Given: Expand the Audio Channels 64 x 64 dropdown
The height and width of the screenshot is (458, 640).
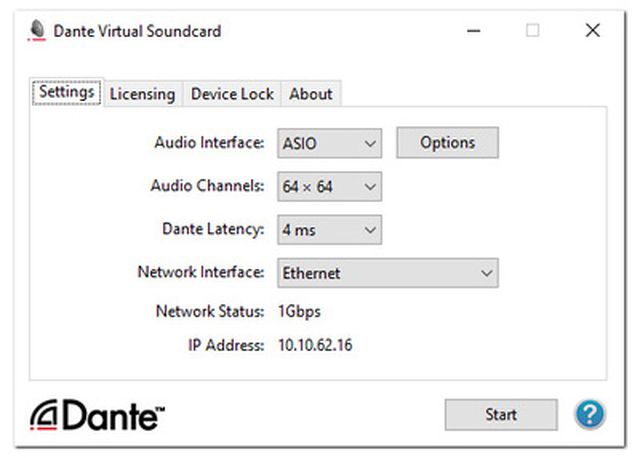Looking at the screenshot, I should [329, 187].
